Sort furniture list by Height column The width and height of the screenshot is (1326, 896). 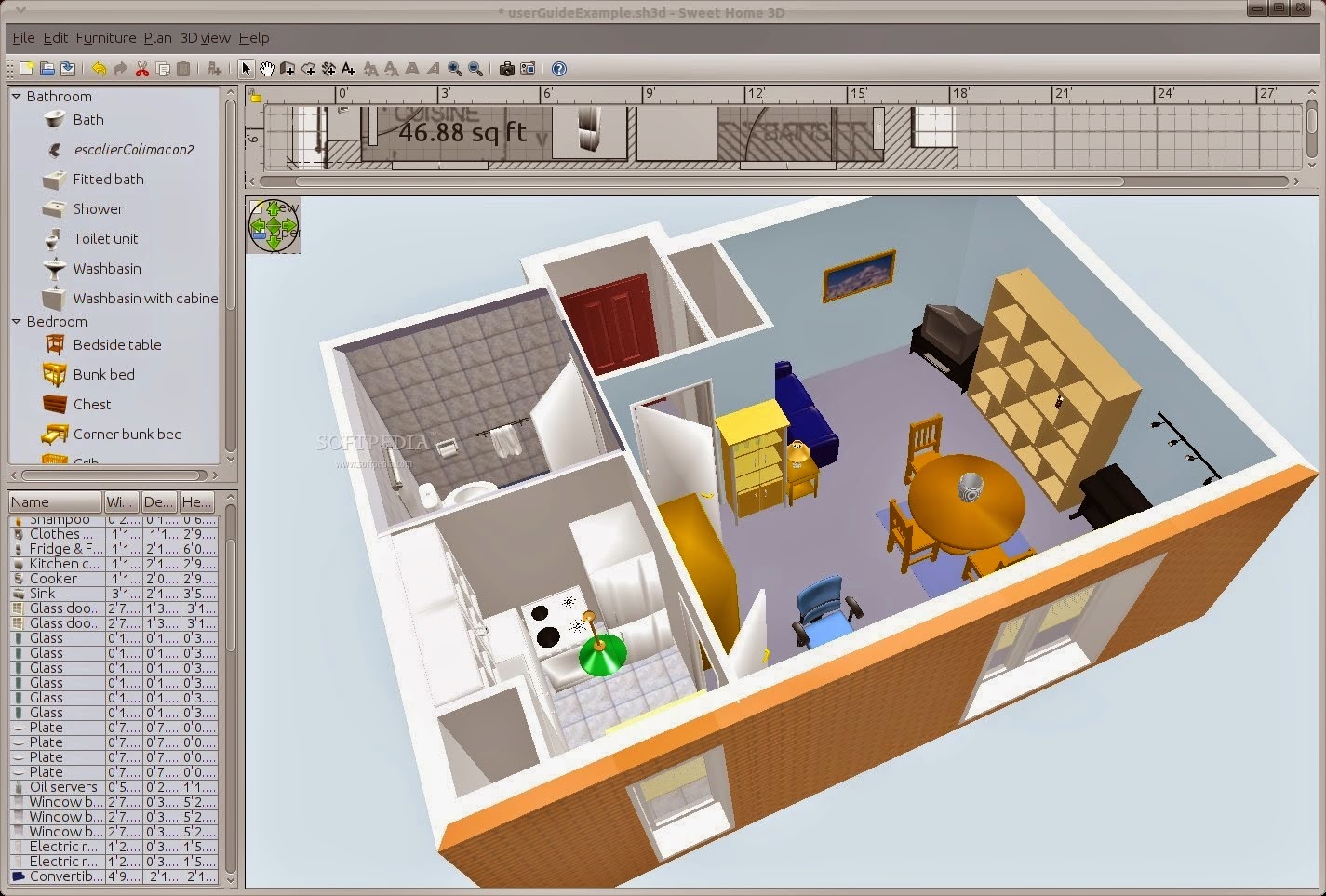[196, 502]
